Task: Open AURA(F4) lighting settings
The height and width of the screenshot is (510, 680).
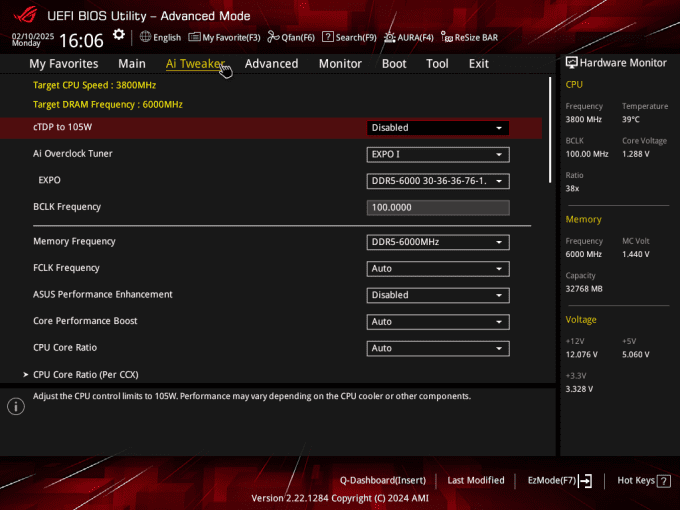Action: tap(409, 37)
